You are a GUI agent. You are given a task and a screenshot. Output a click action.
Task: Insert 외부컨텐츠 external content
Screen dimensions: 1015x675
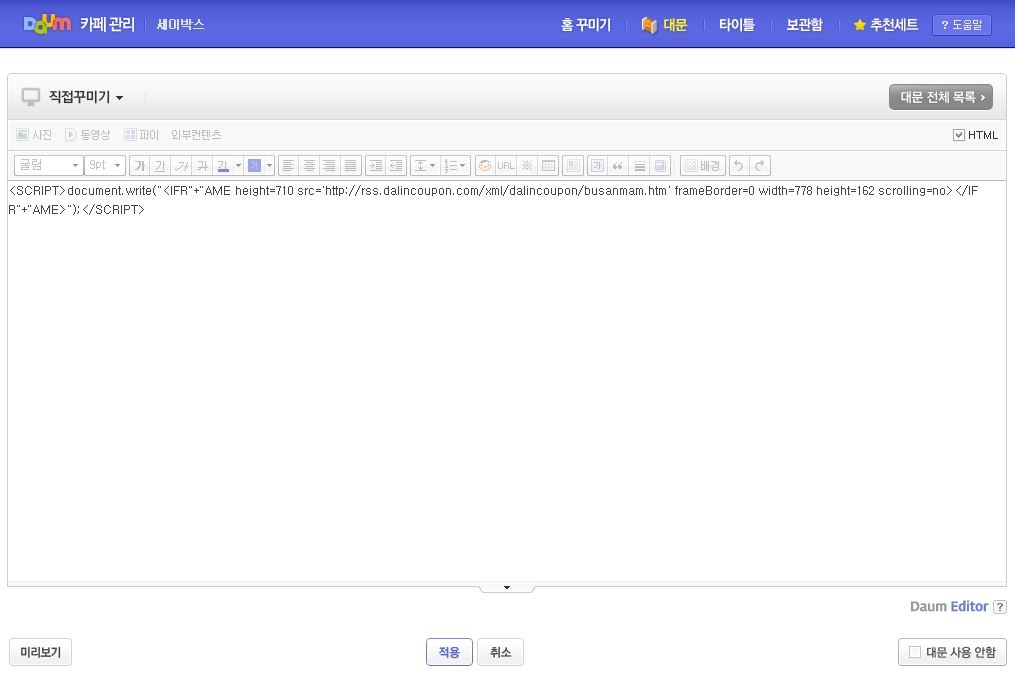point(195,135)
